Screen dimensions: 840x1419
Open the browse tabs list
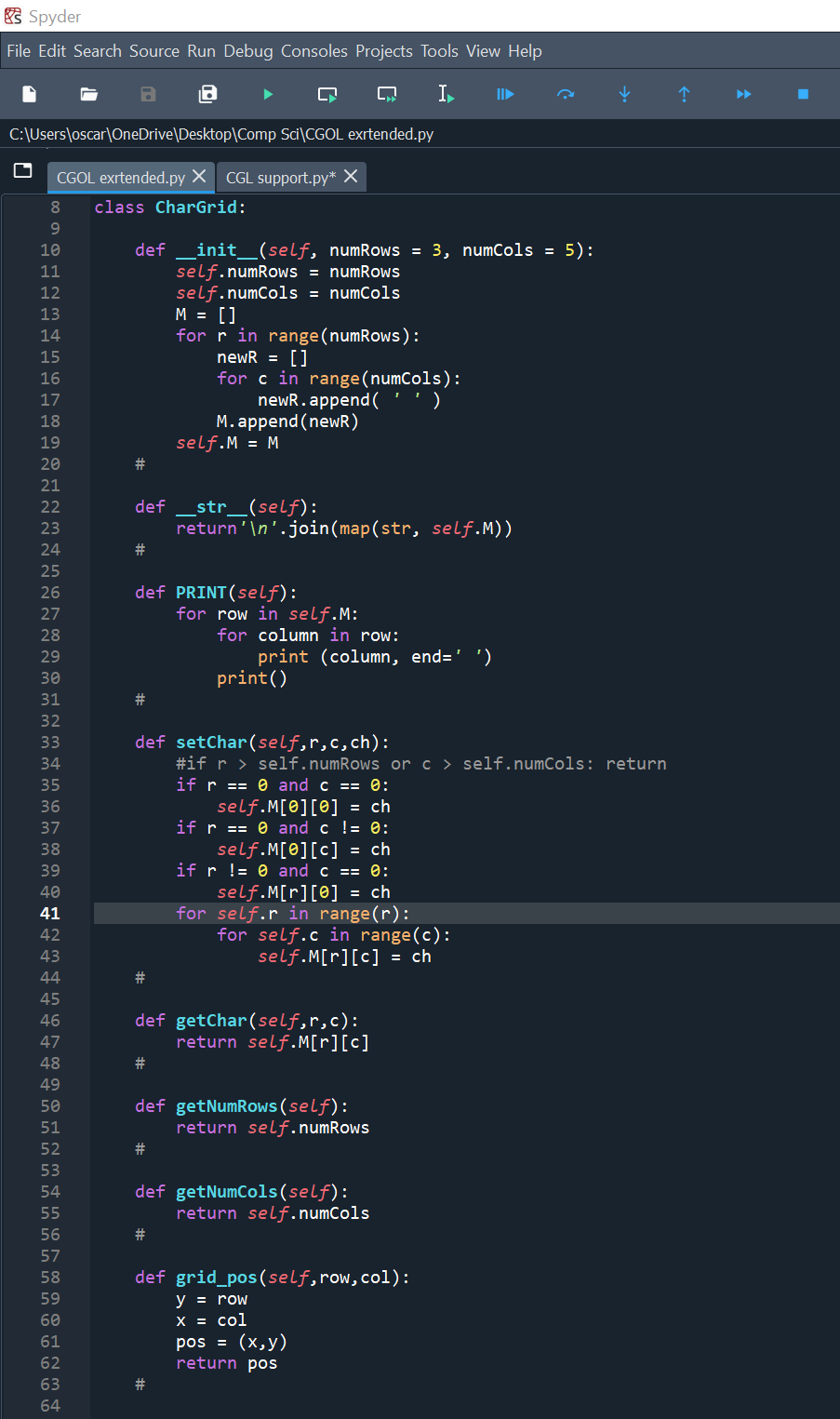click(22, 170)
